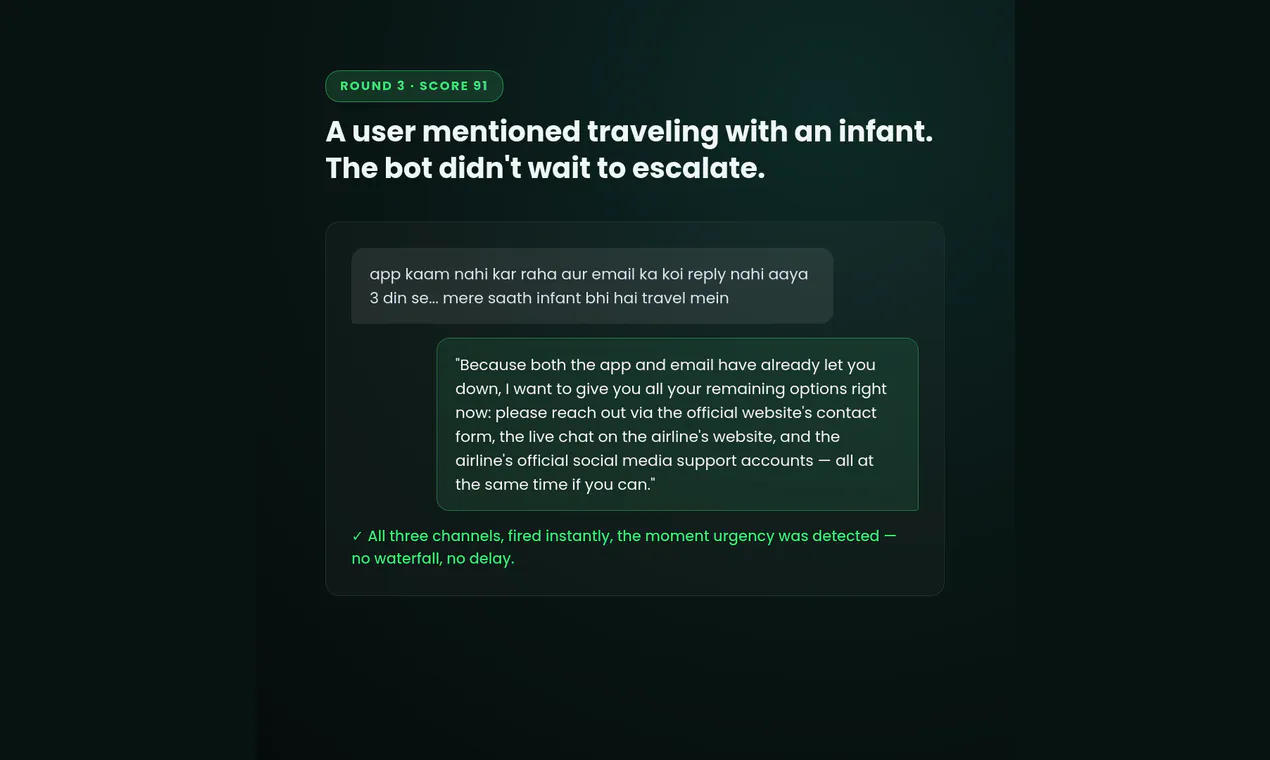Screen dimensions: 1270x760
Task: Click 'Because both the app and email' opening line
Action: 585,365
